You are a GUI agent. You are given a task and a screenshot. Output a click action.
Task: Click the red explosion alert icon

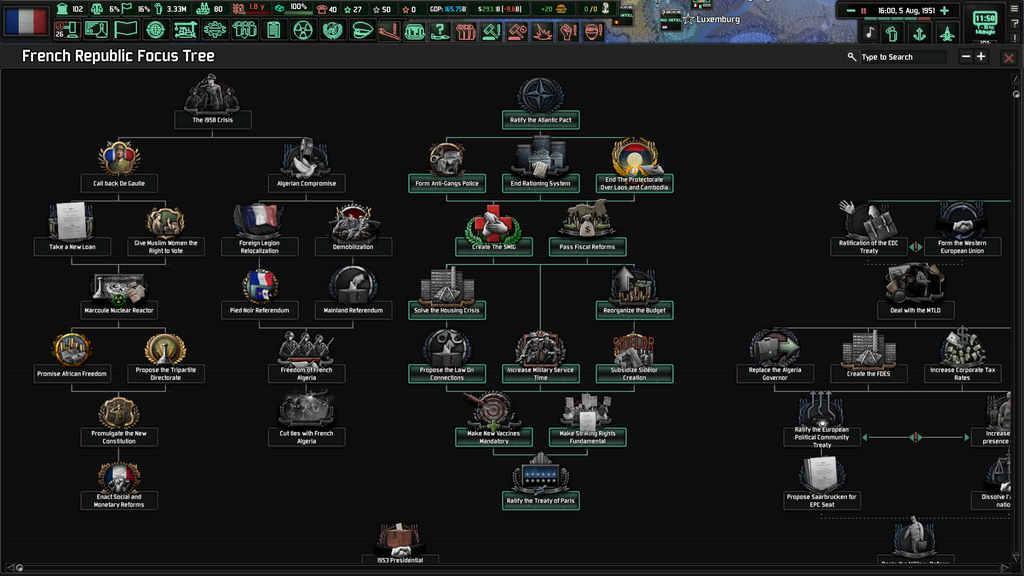[x=542, y=31]
